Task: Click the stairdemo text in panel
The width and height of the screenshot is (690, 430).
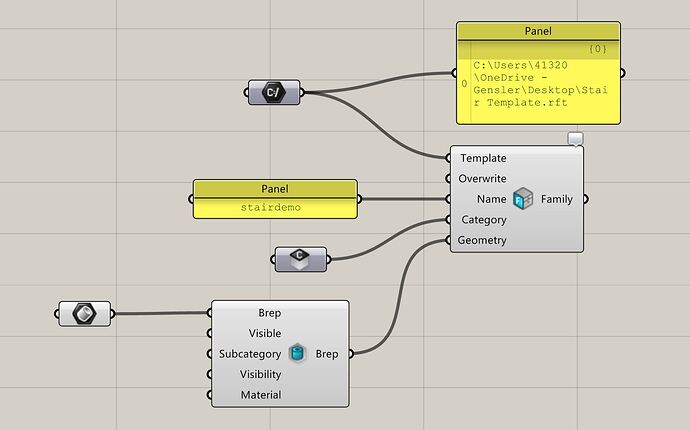Action: point(271,207)
